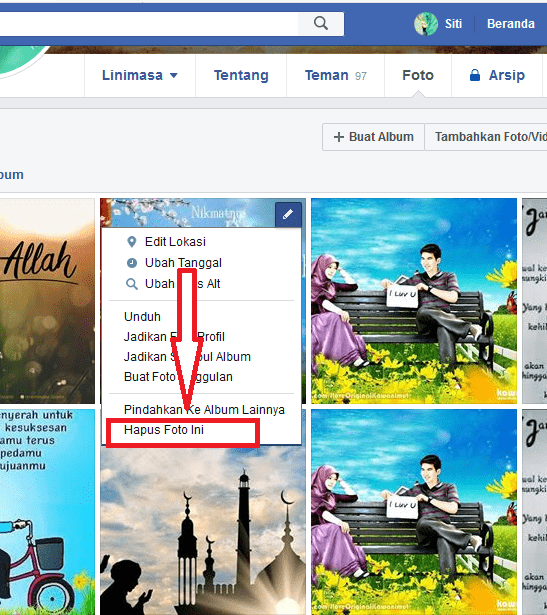Click the lock icon beside Arsip
The height and width of the screenshot is (615, 547).
pos(474,75)
